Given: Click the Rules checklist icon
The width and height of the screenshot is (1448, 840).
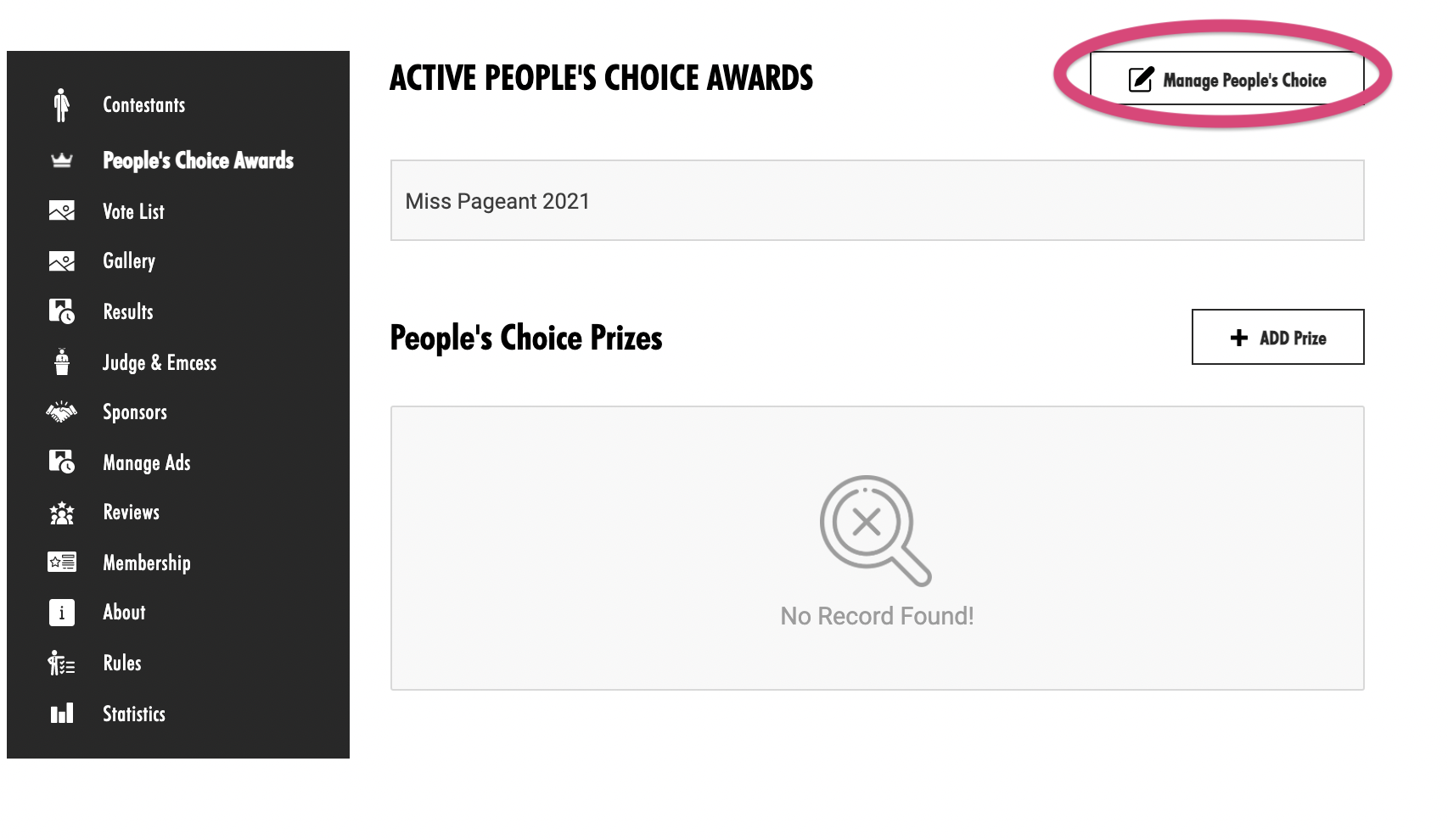Looking at the screenshot, I should (62, 664).
